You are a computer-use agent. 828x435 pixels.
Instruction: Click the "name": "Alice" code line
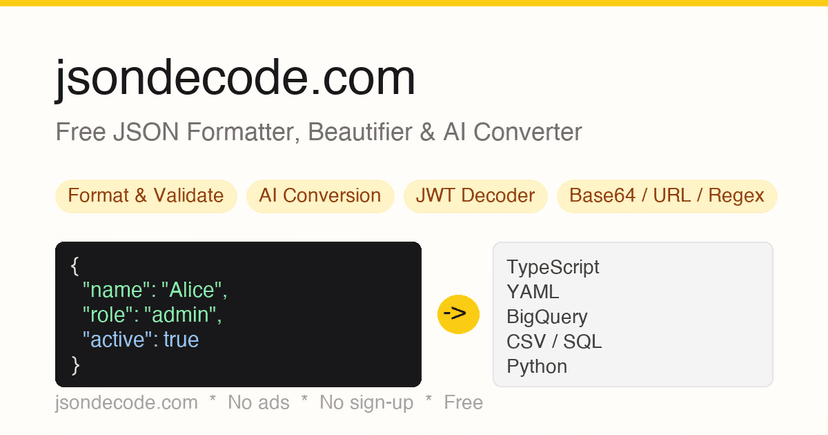[155, 290]
